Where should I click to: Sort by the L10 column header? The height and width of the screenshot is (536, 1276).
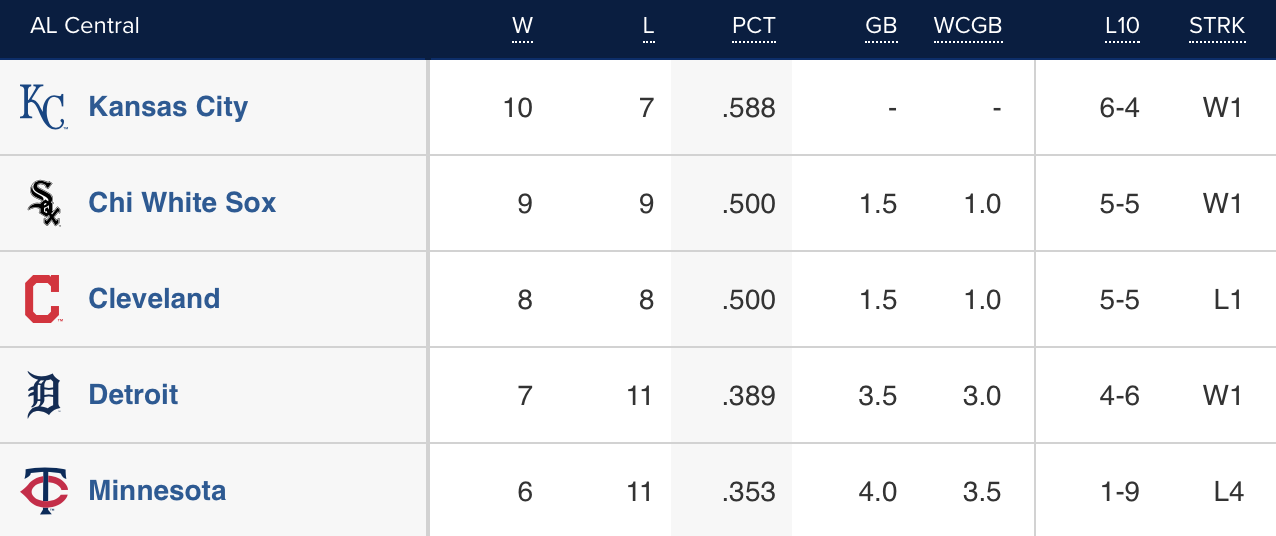click(x=1122, y=26)
